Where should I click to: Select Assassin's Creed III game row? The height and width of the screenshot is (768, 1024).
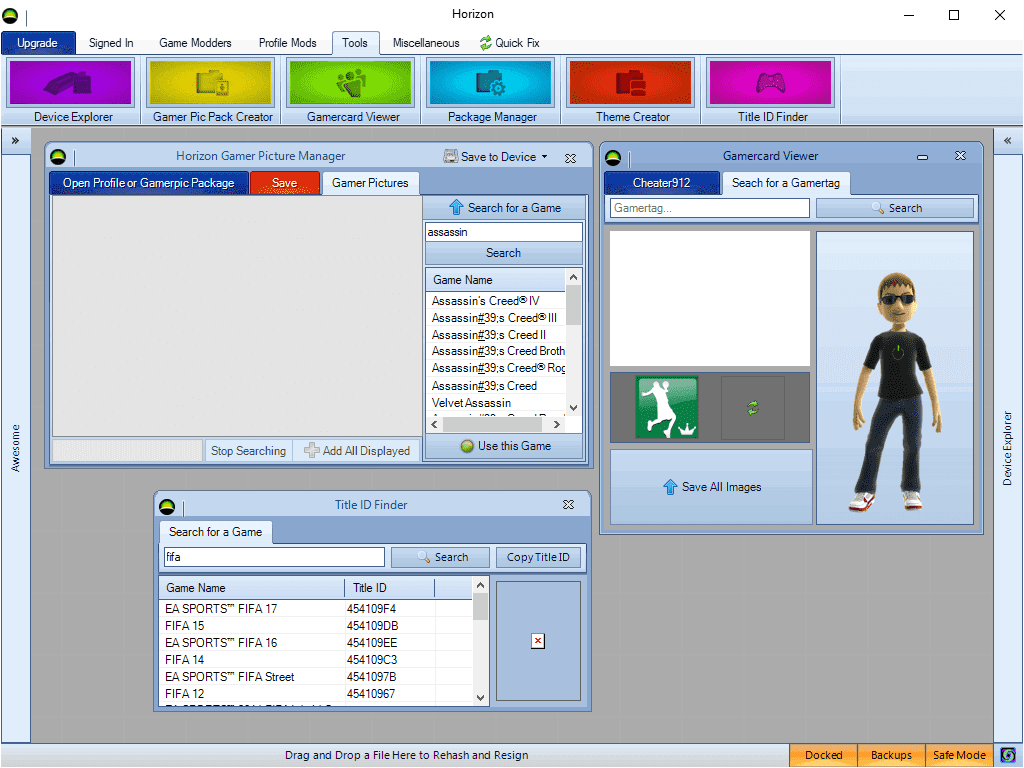tap(496, 318)
